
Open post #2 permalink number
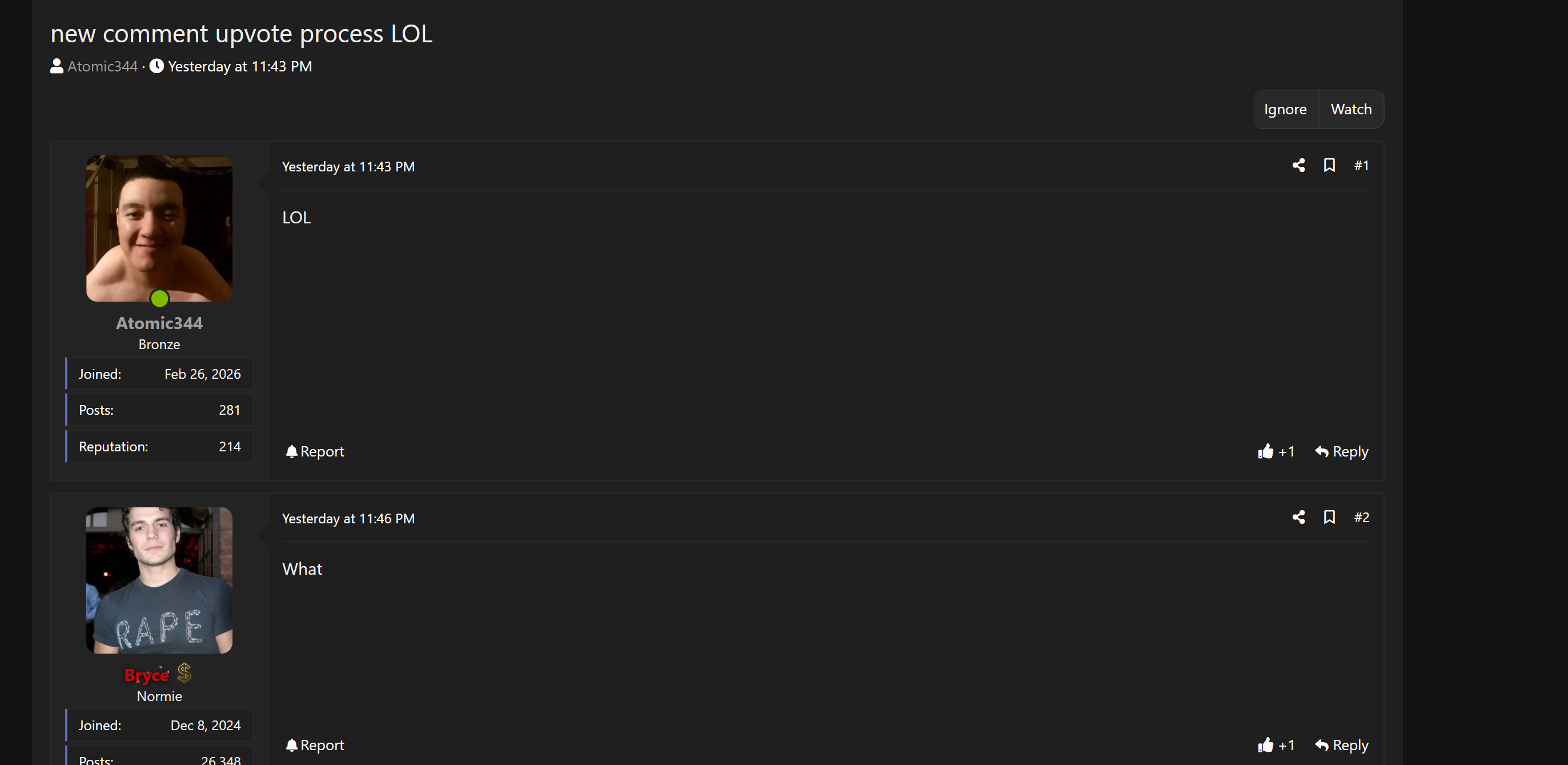click(x=1361, y=517)
